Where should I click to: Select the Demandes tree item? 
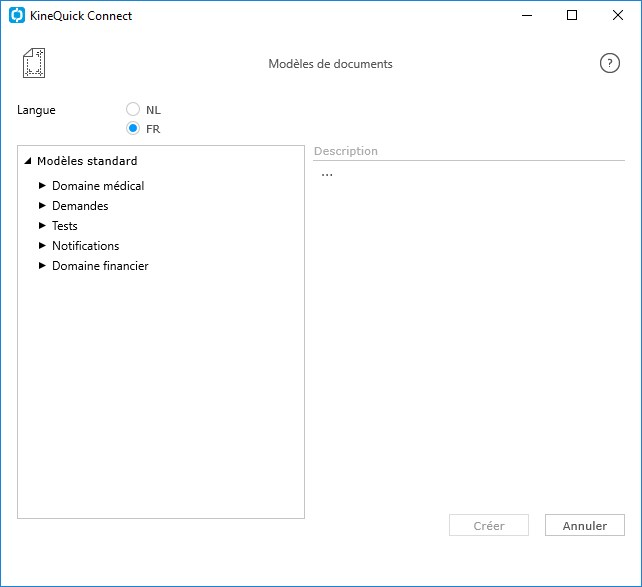(x=80, y=206)
